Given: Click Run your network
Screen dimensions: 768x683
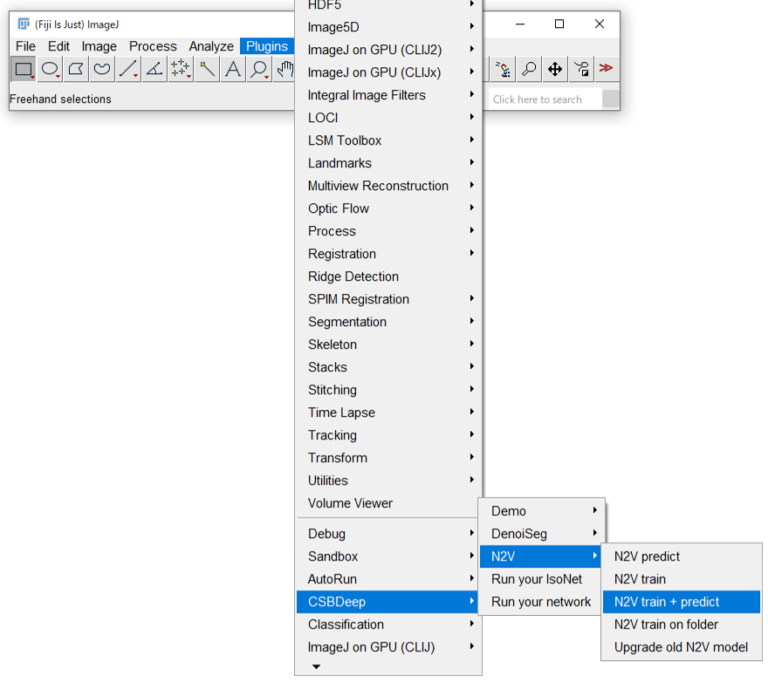Looking at the screenshot, I should (540, 602).
